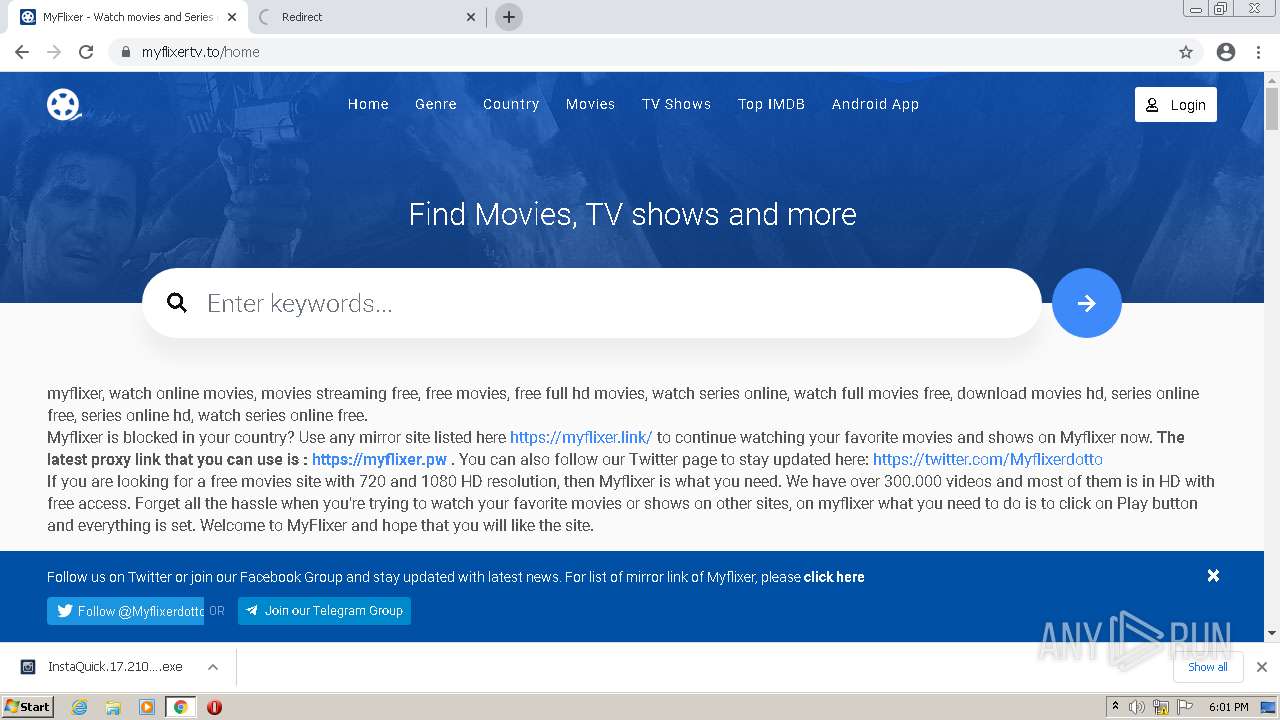The width and height of the screenshot is (1280, 720).
Task: Open the Chrome profile avatar icon
Action: tap(1226, 52)
